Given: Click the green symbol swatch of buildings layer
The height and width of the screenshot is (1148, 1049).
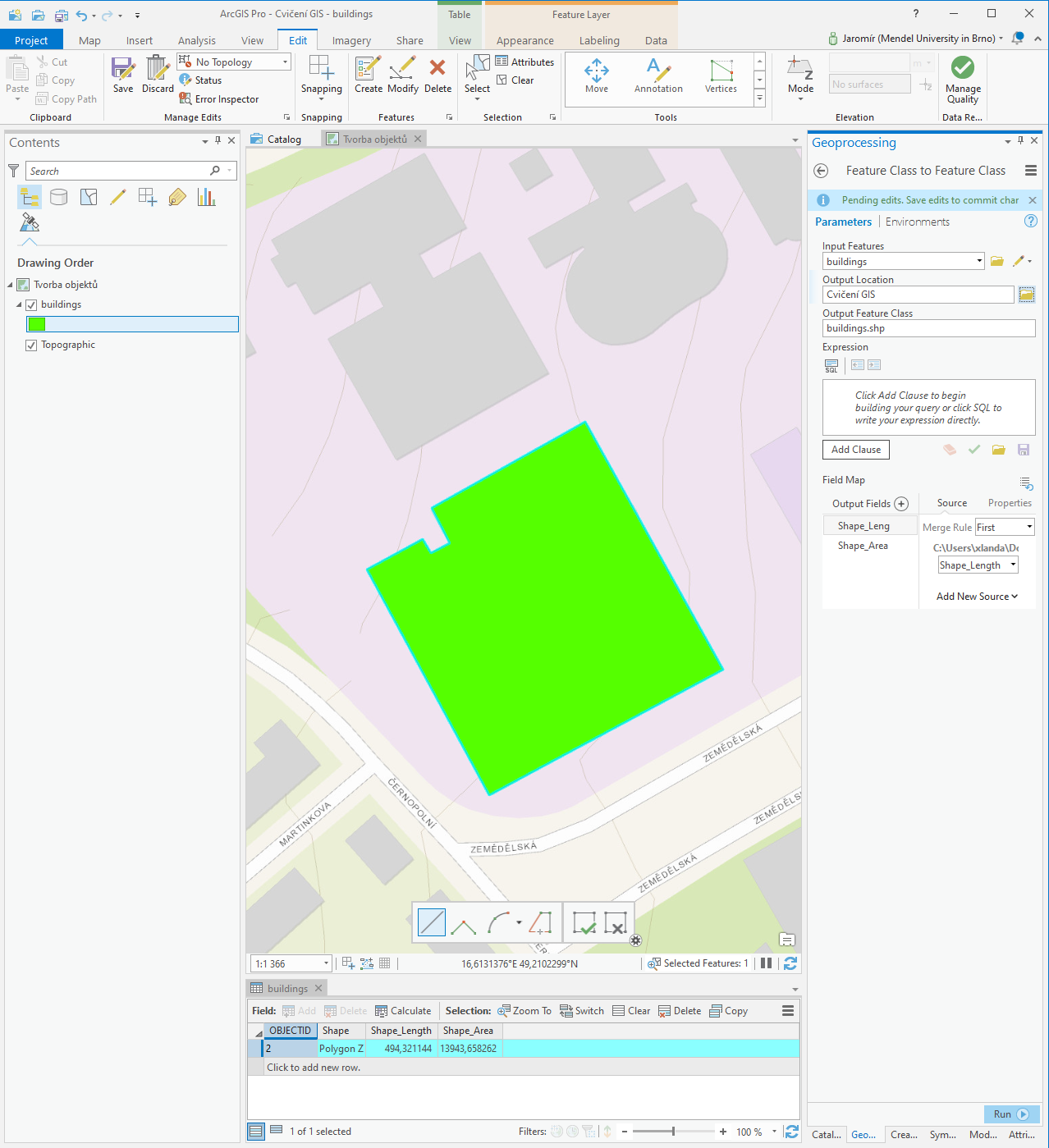Looking at the screenshot, I should 36,324.
